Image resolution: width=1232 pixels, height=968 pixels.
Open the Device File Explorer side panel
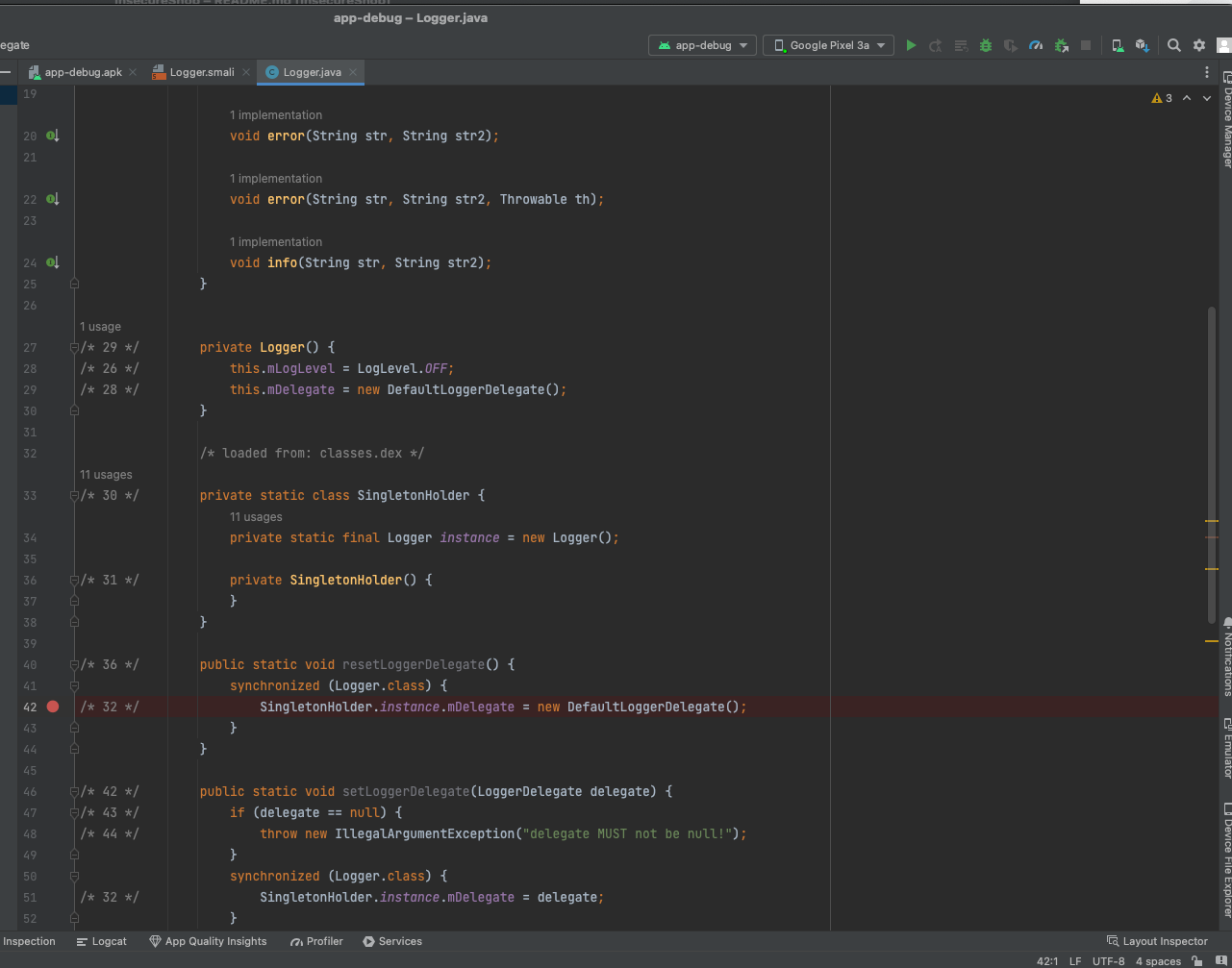click(x=1227, y=860)
